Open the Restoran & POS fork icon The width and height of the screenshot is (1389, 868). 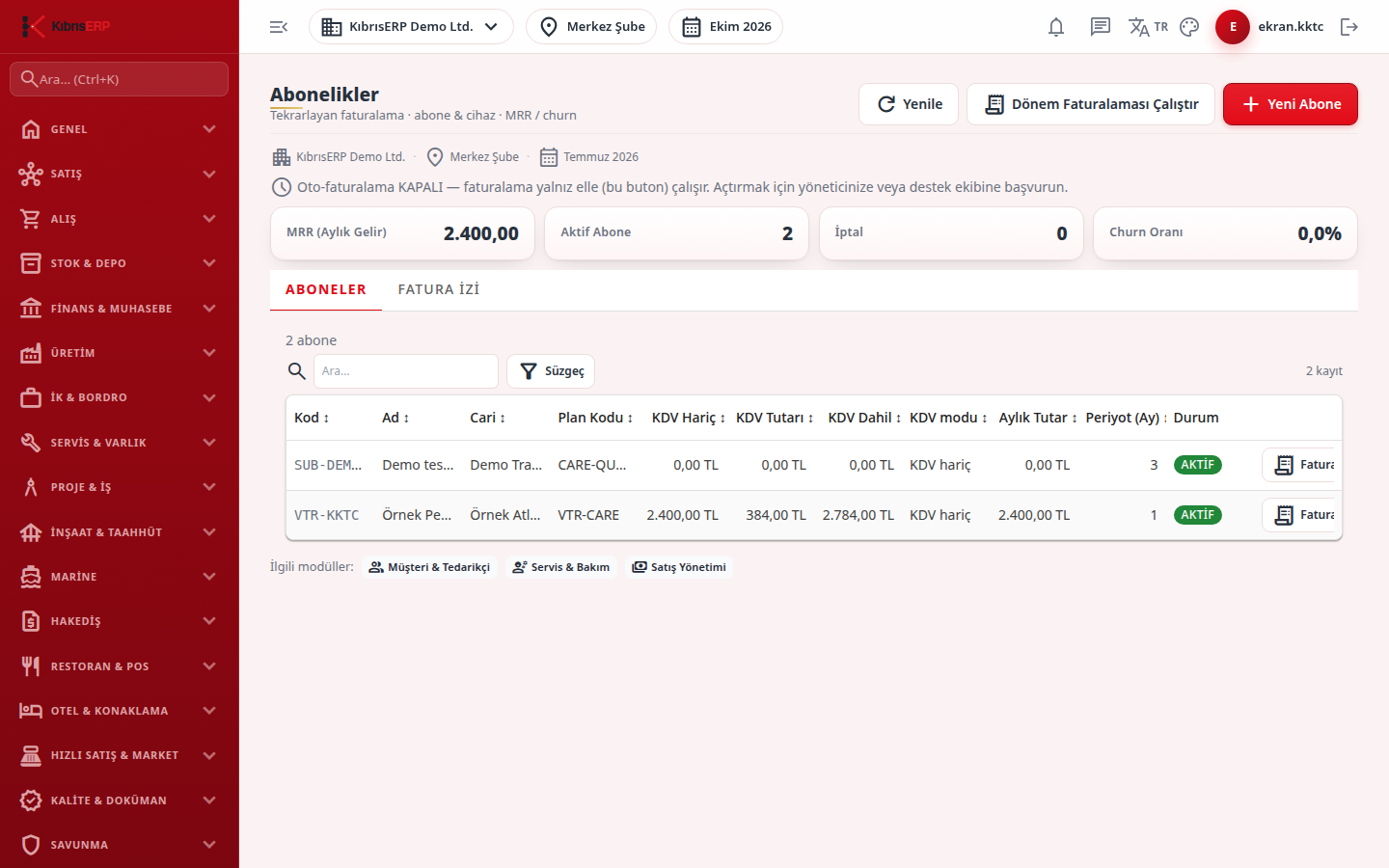click(x=31, y=666)
